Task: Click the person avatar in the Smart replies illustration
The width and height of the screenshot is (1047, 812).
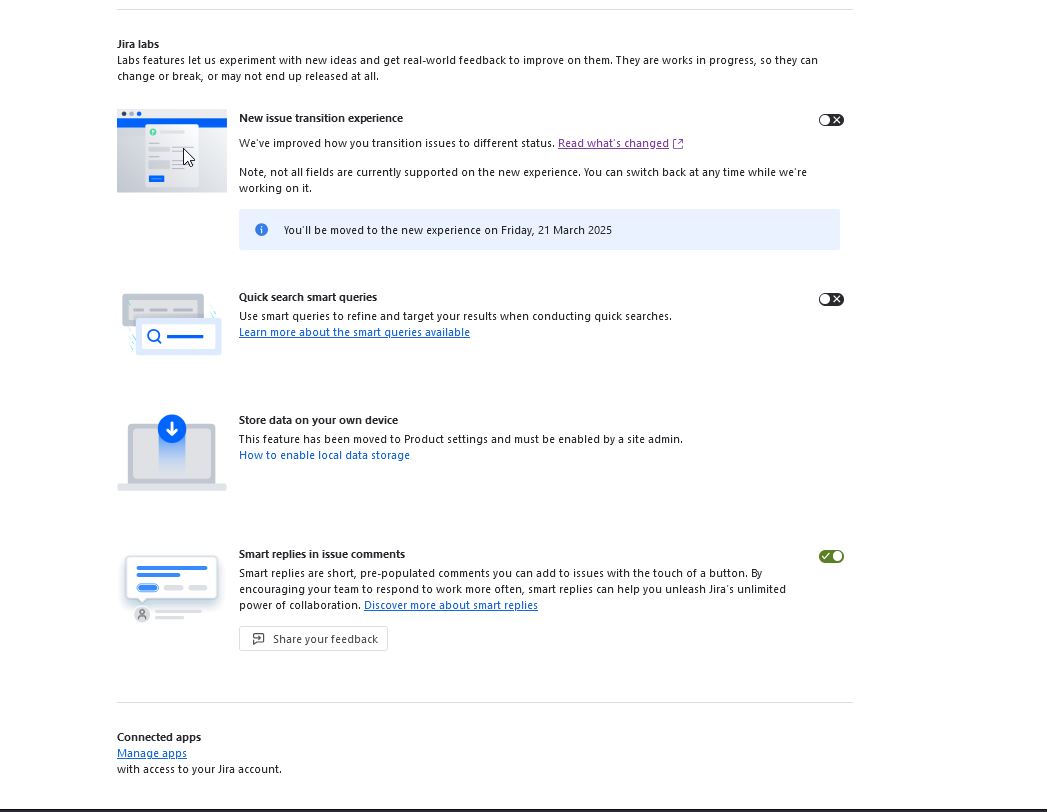Action: click(143, 612)
